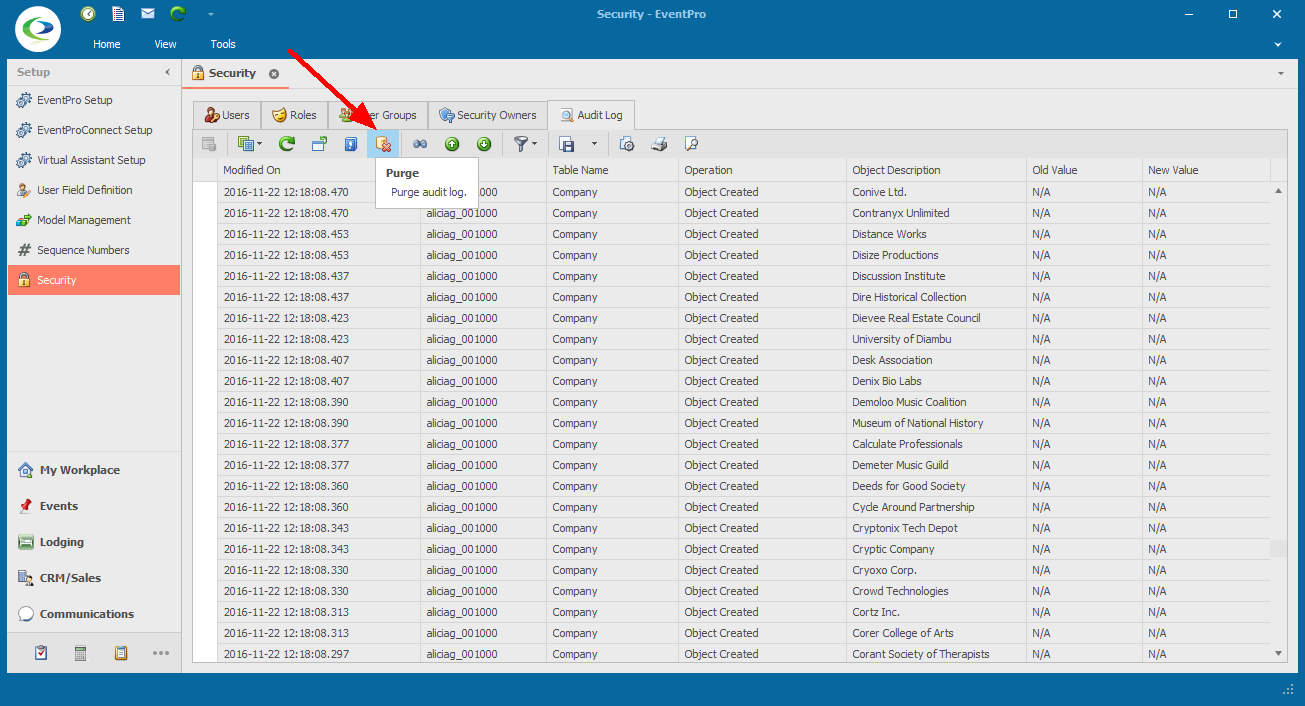Click the yellow notes icon at sidebar bottom
This screenshot has height=706, width=1305.
[121, 653]
